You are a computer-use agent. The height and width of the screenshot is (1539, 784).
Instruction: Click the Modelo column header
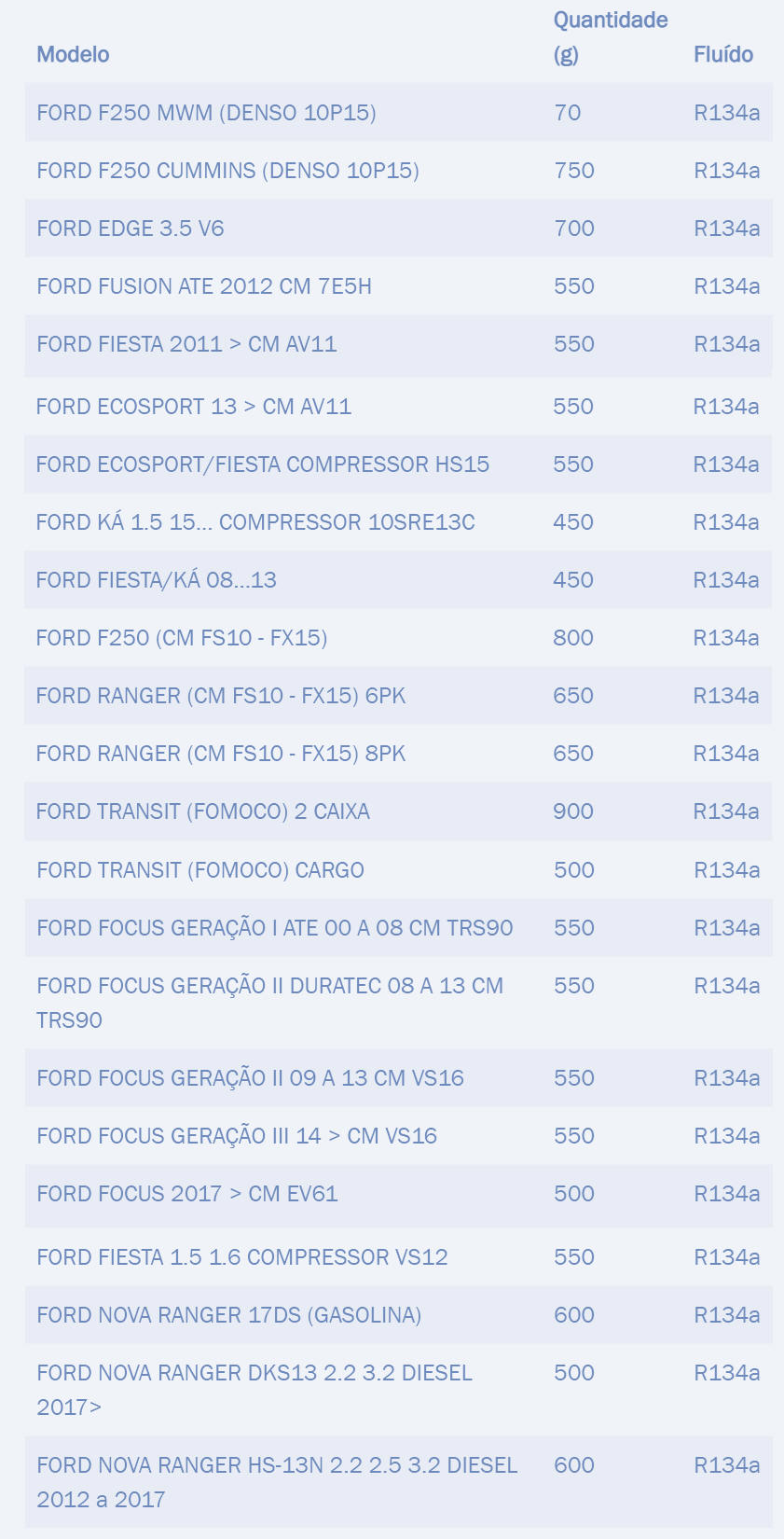(73, 55)
